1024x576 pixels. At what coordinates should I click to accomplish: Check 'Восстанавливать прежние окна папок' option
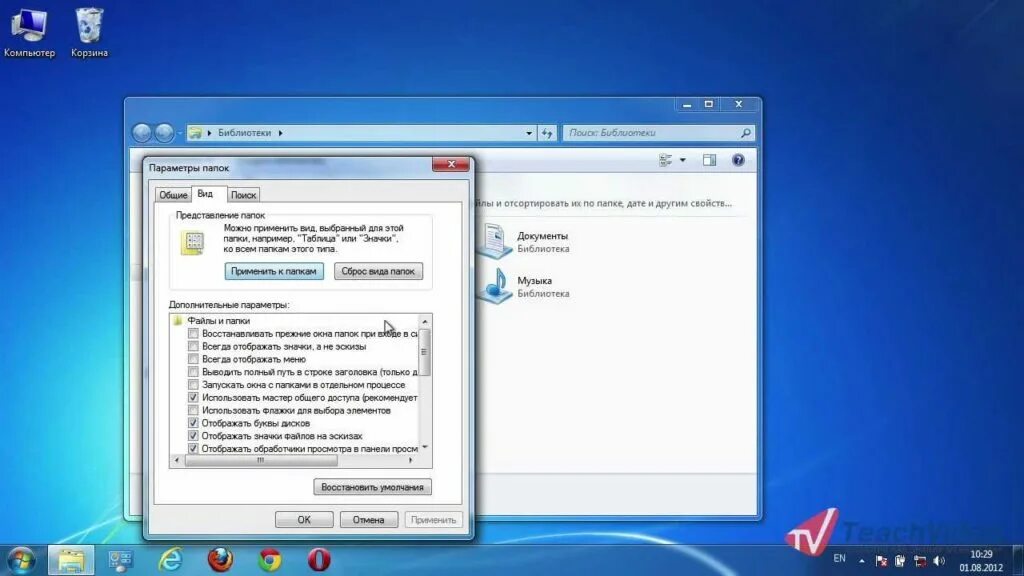pos(193,334)
